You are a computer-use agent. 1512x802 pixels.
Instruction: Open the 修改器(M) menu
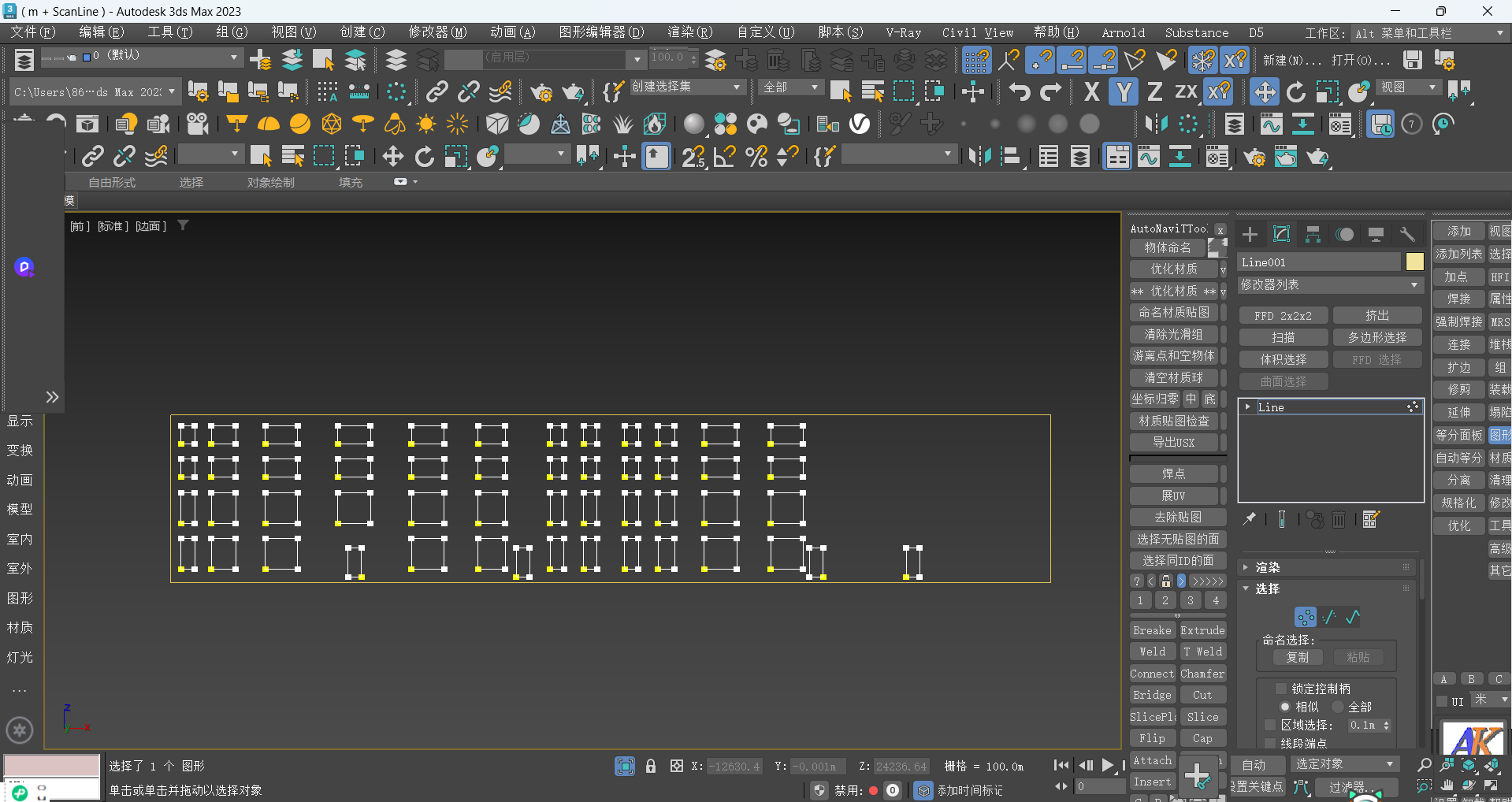click(437, 32)
